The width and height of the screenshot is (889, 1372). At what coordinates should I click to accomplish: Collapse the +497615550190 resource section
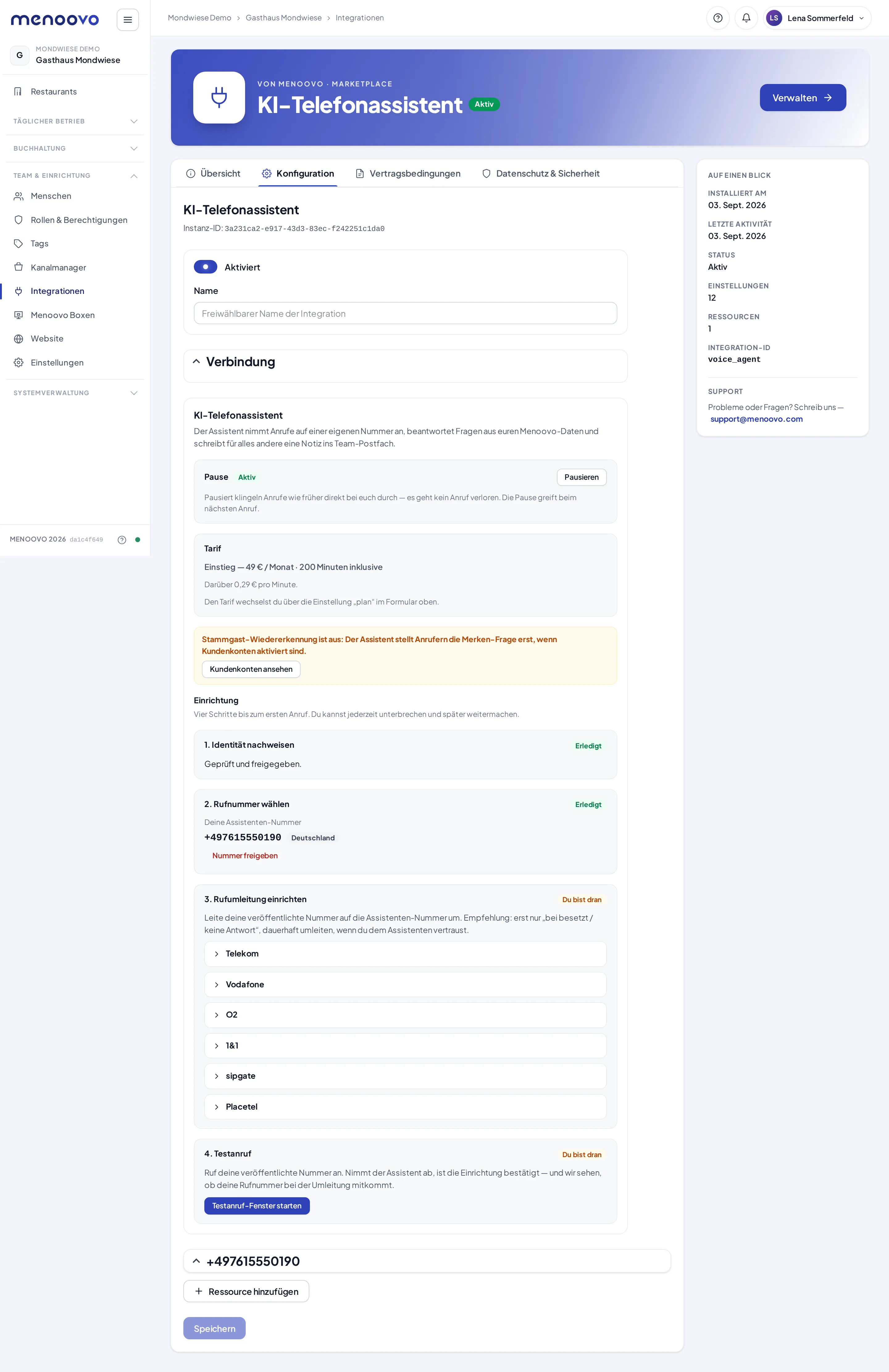coord(196,1261)
